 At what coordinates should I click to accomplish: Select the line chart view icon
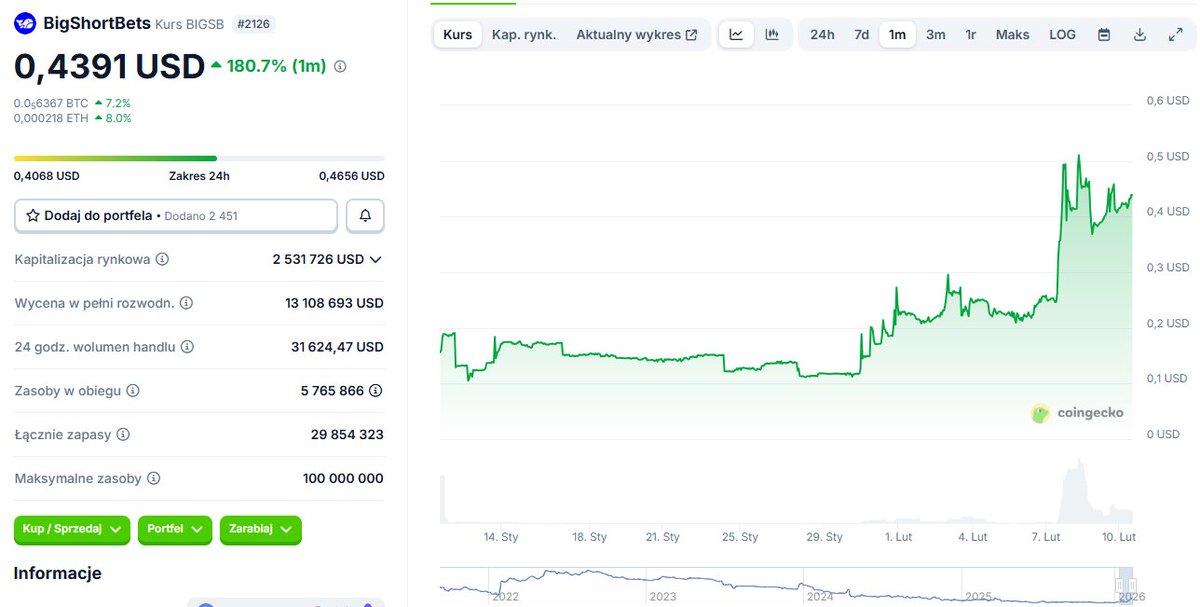[736, 34]
